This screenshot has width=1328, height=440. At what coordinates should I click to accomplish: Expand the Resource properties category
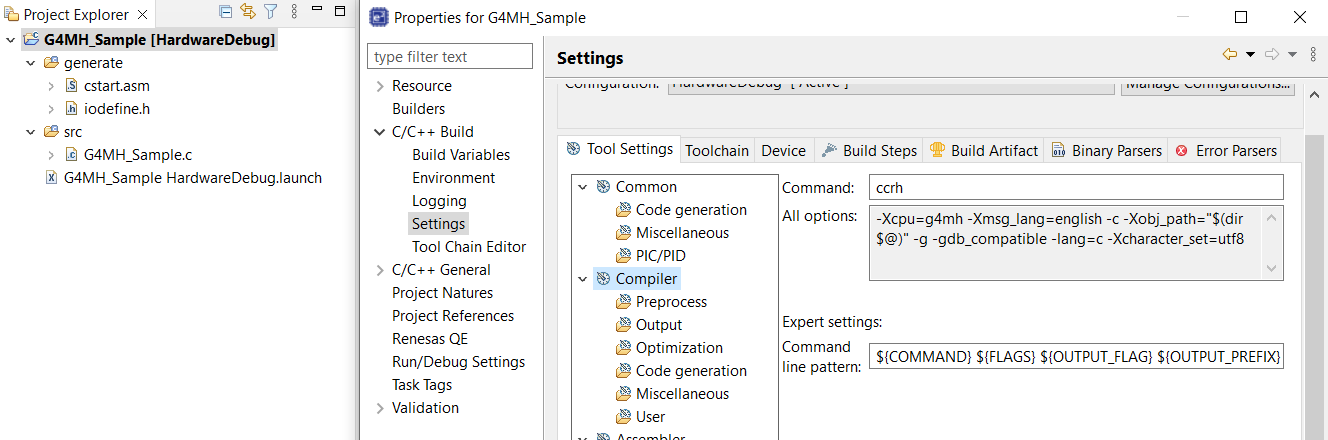point(380,86)
